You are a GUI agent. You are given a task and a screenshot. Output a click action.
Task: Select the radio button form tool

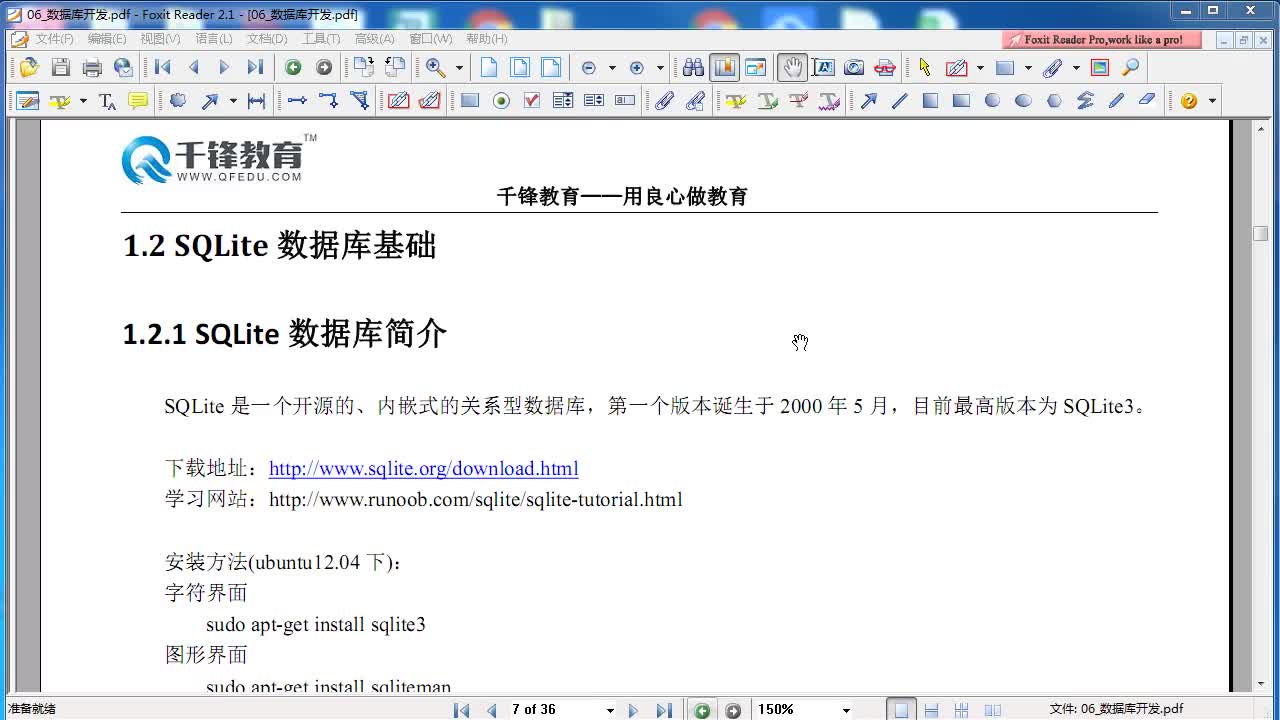(x=501, y=101)
